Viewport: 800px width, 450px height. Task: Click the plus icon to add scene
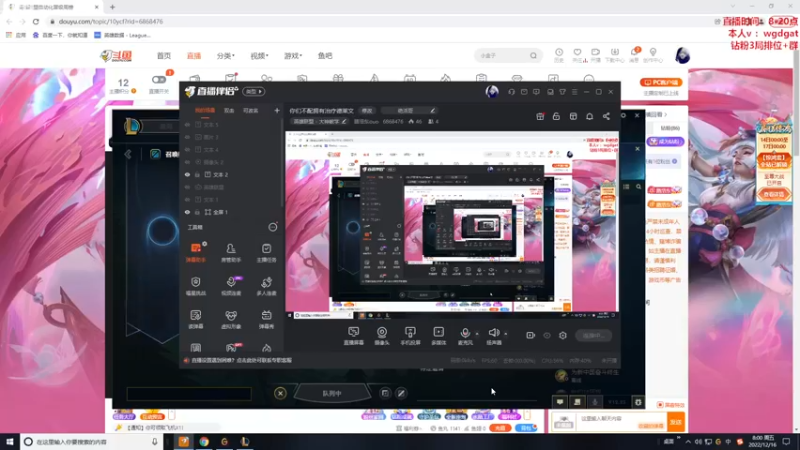(x=277, y=110)
